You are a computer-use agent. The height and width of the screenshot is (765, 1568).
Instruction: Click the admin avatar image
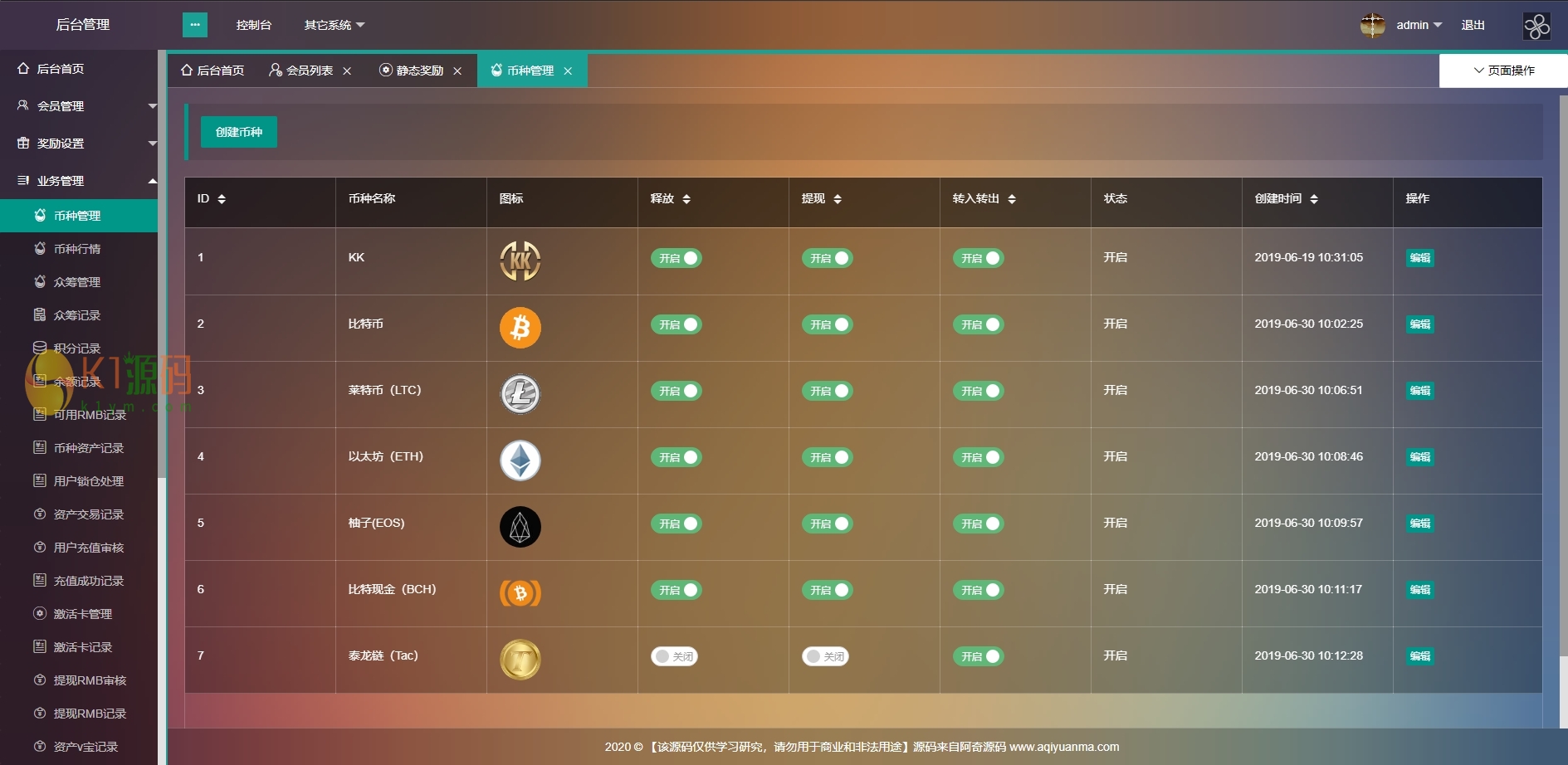[1373, 25]
